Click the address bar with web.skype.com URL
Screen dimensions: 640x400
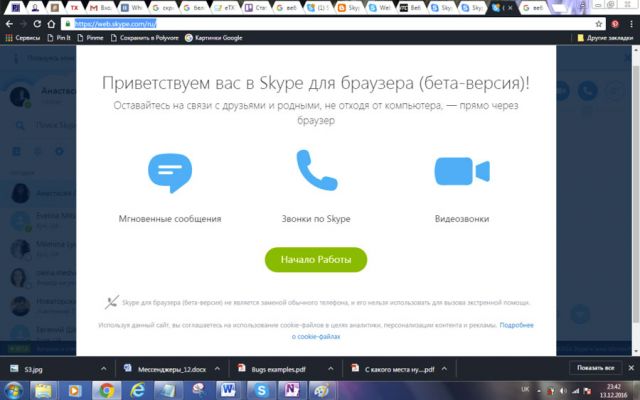pyautogui.click(x=331, y=24)
